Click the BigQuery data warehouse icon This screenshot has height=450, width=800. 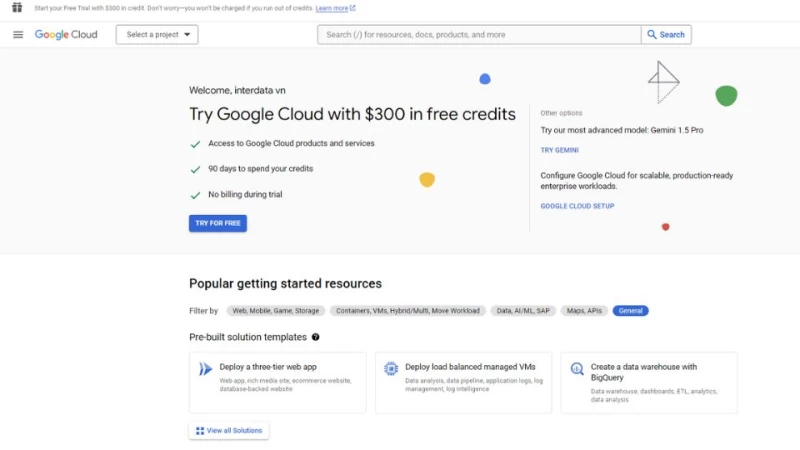(x=577, y=369)
